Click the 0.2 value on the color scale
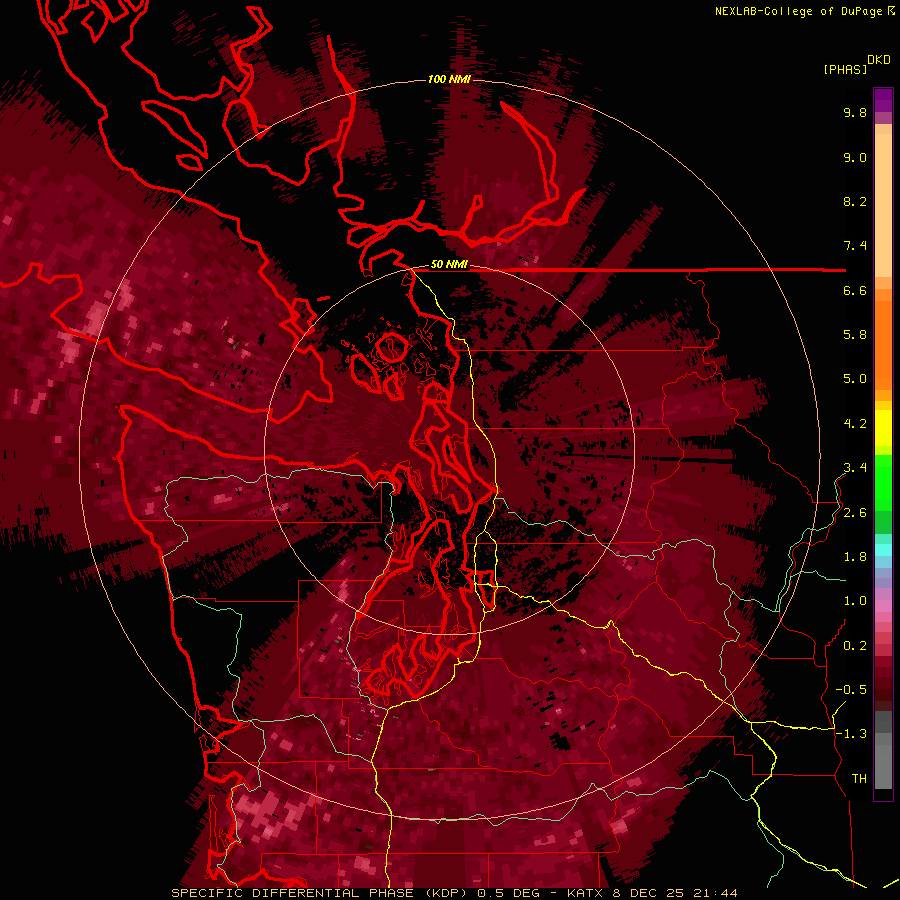 click(x=855, y=646)
